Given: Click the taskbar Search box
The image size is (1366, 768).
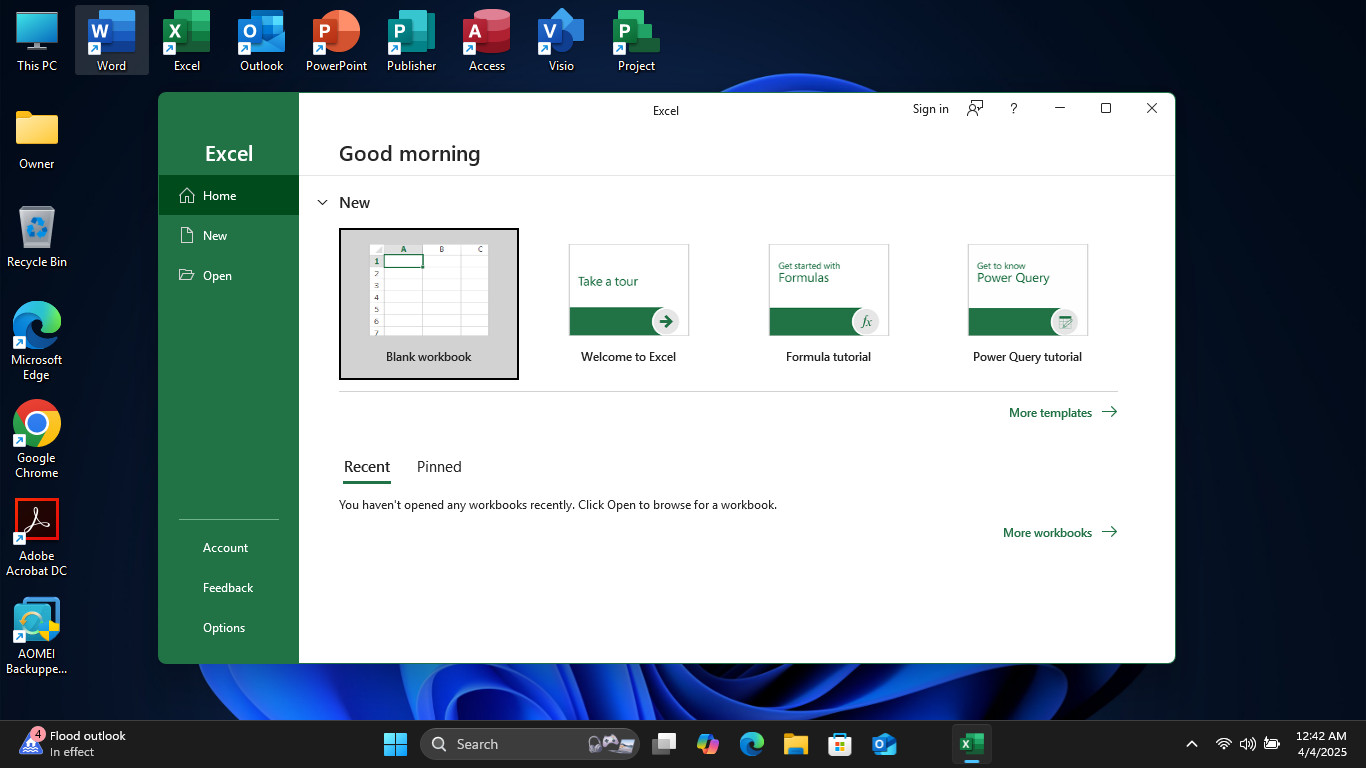Looking at the screenshot, I should coord(530,744).
